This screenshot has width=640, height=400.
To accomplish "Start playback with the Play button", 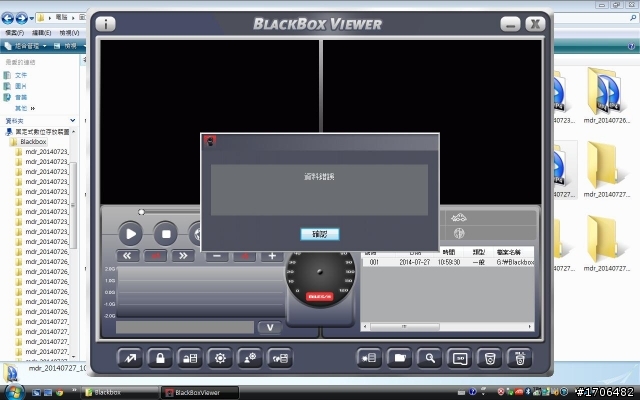I will click(x=131, y=234).
